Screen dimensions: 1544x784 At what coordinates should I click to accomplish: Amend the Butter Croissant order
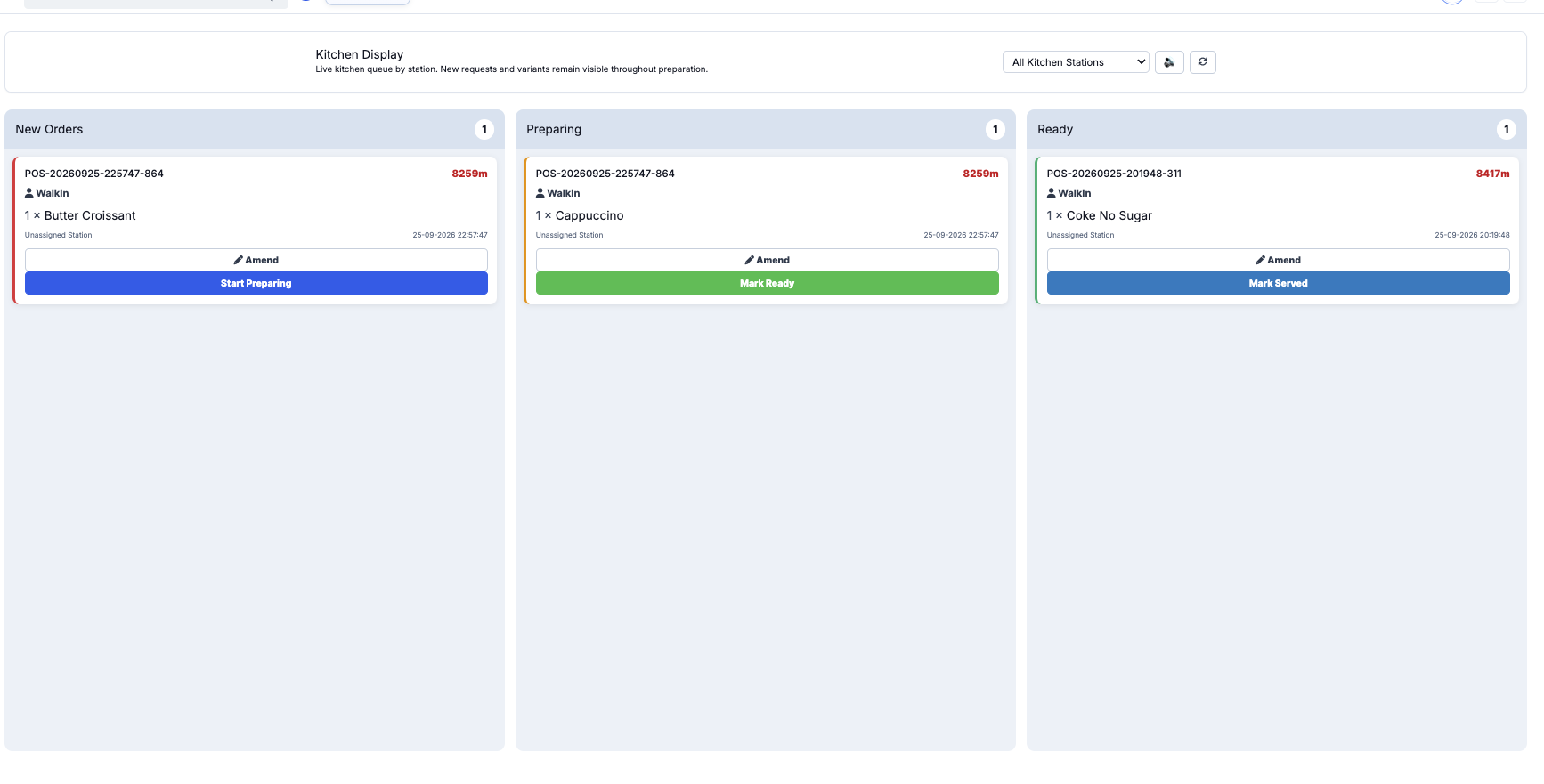point(256,260)
